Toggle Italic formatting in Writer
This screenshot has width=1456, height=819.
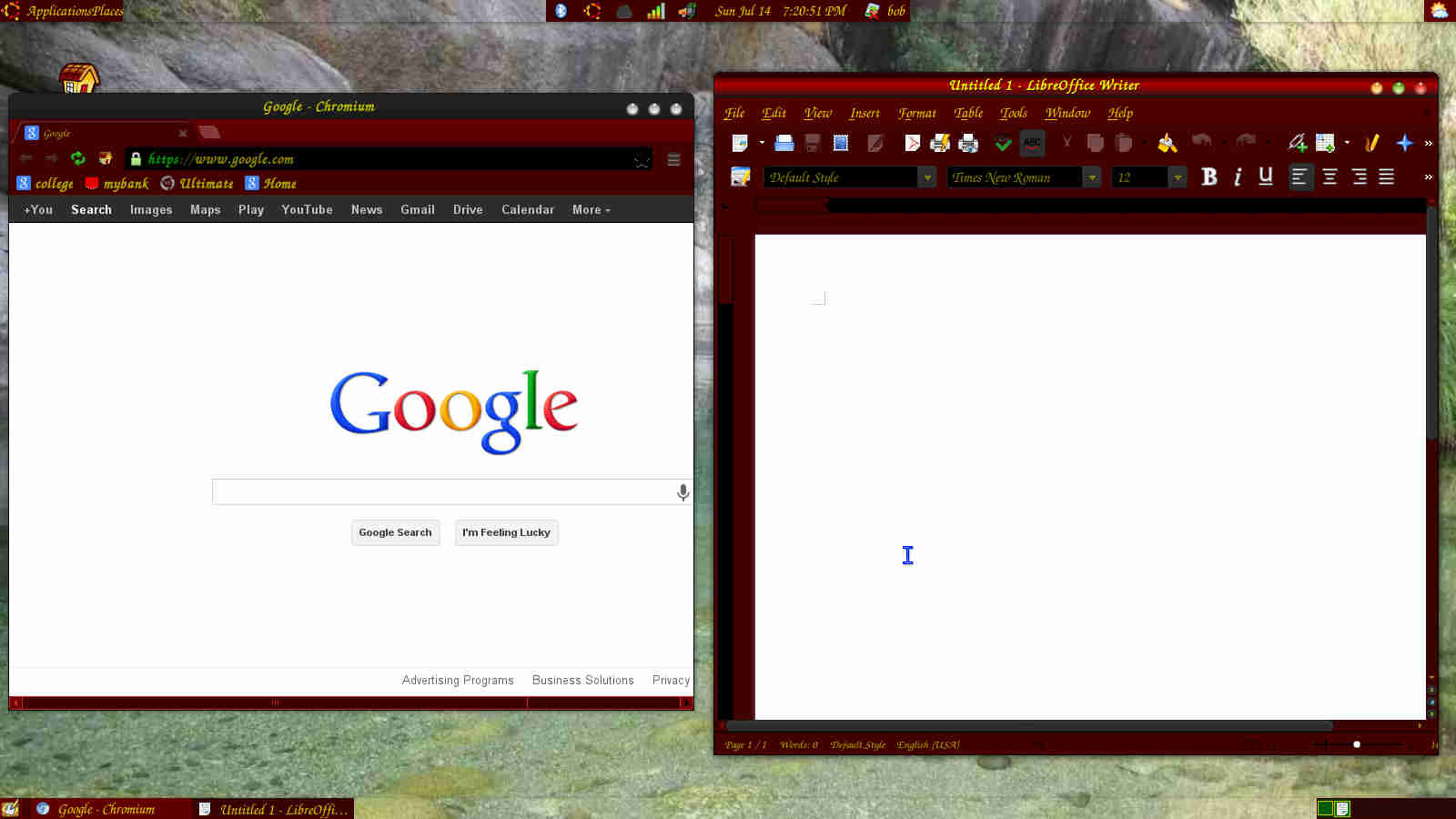coord(1238,177)
